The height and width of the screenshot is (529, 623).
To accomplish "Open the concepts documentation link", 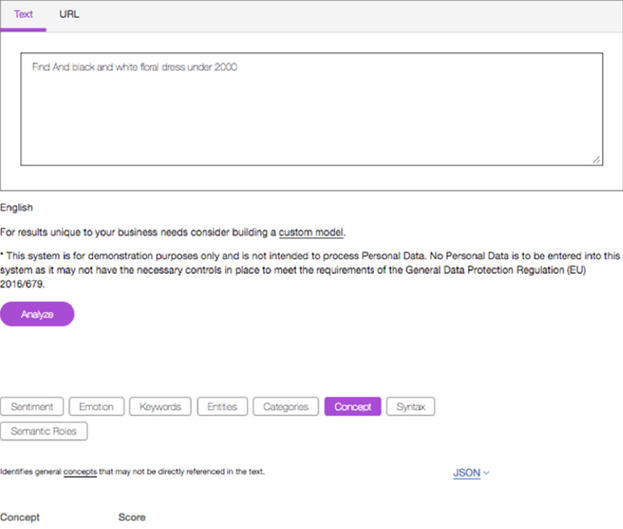I will [x=80, y=472].
